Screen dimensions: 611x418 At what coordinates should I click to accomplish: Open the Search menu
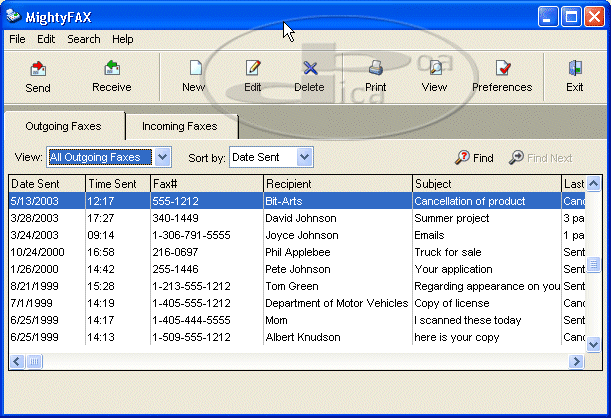pos(84,39)
